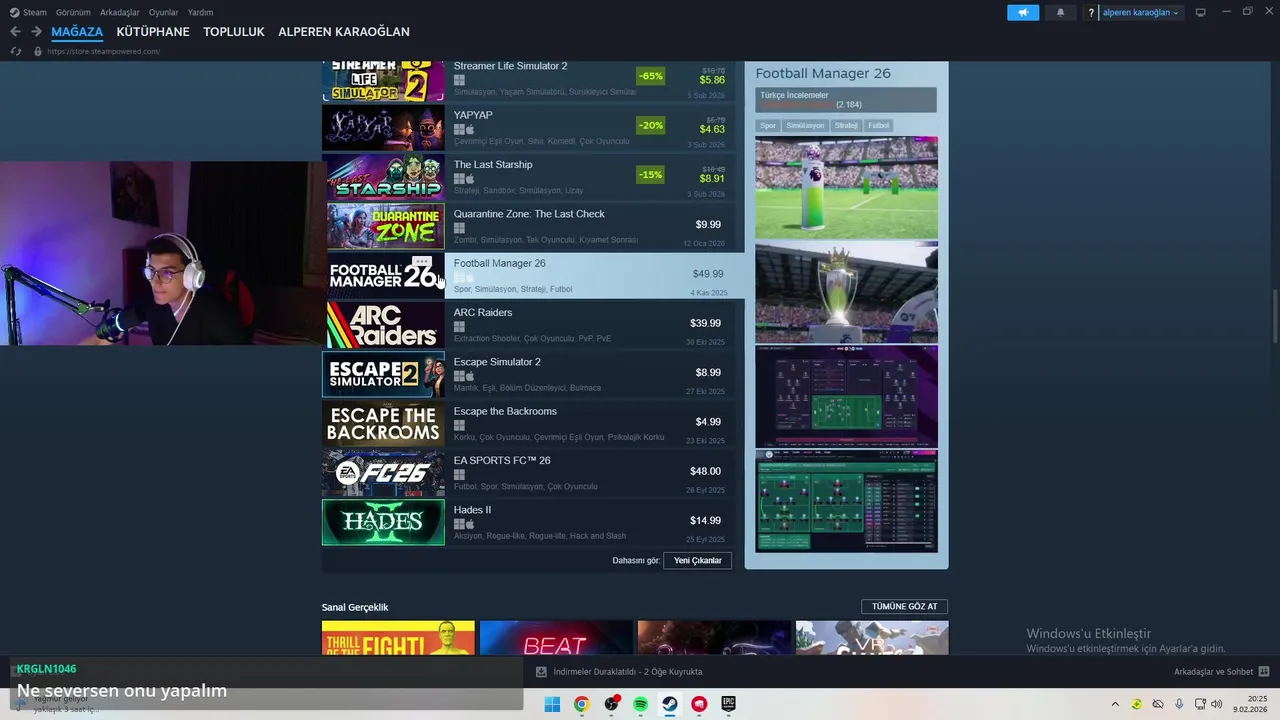Screen dimensions: 1280x720
Task: Open the Steam announcements megaphone icon
Action: click(x=1022, y=12)
